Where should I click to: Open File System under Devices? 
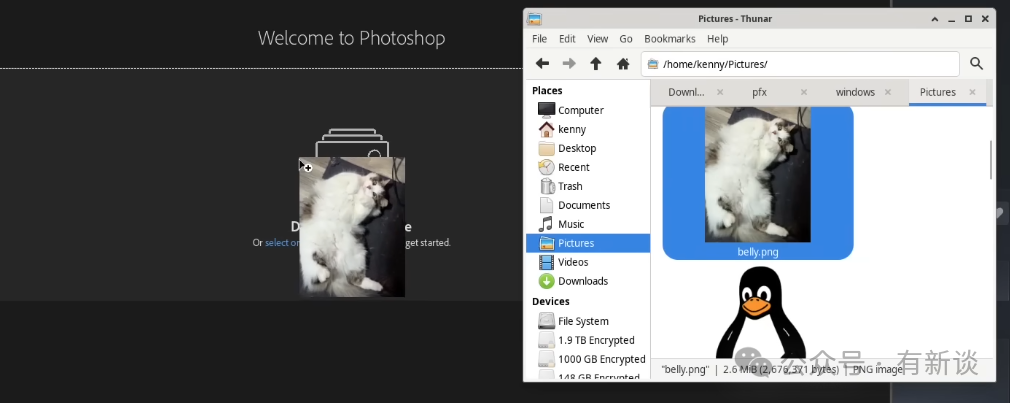click(582, 321)
